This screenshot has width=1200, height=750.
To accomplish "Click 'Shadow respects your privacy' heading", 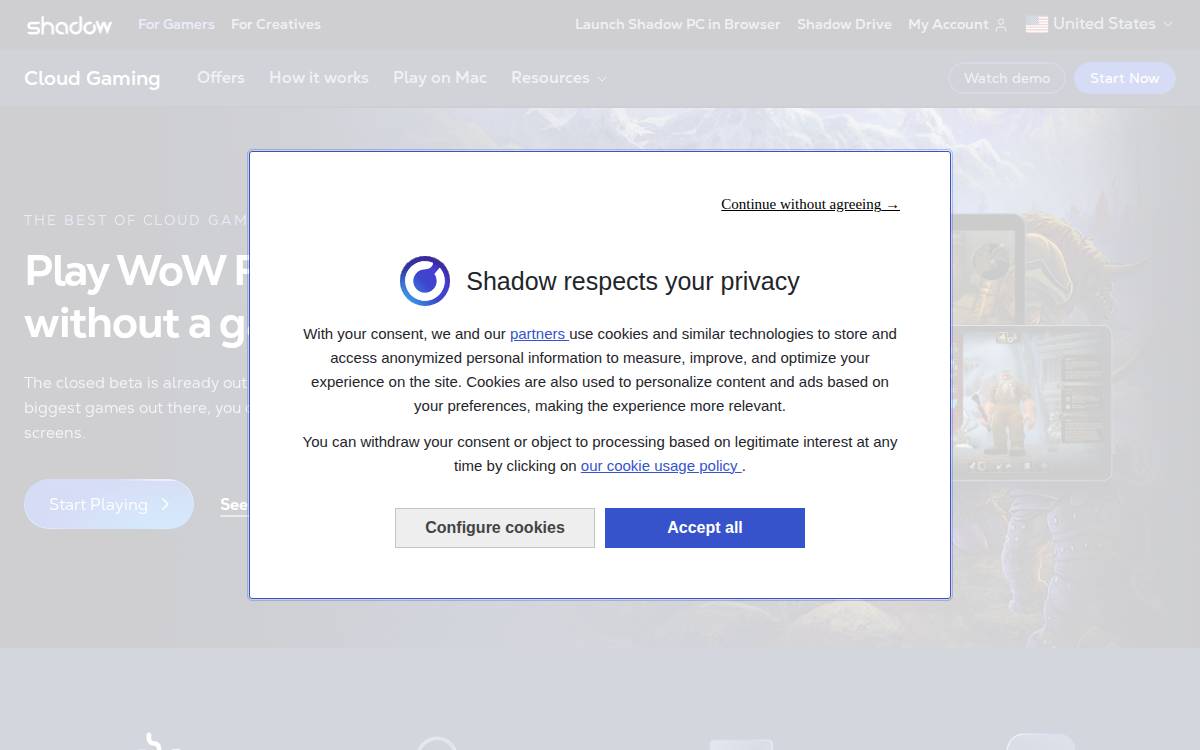I will click(x=633, y=281).
